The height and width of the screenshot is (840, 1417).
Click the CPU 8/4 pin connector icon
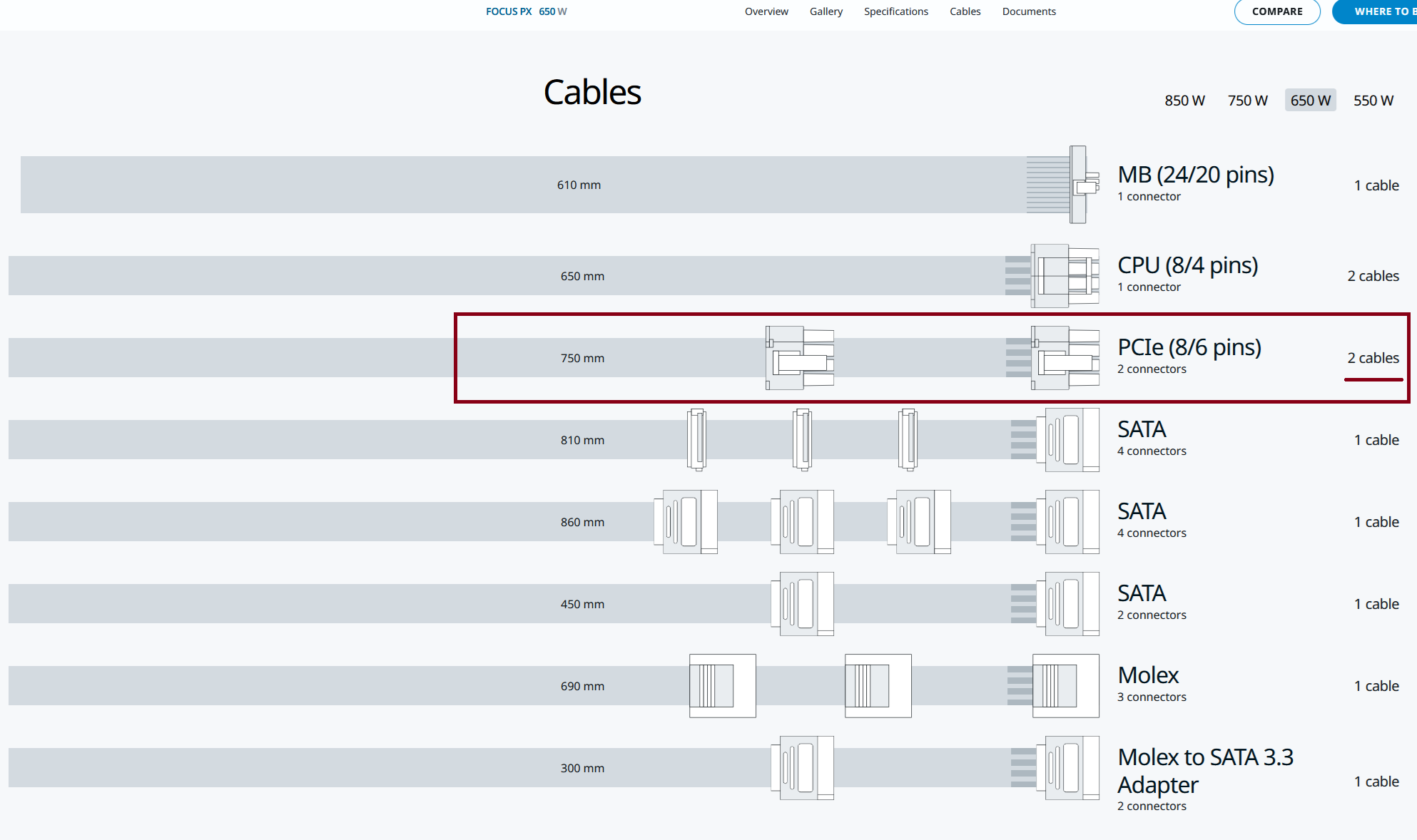(1064, 276)
